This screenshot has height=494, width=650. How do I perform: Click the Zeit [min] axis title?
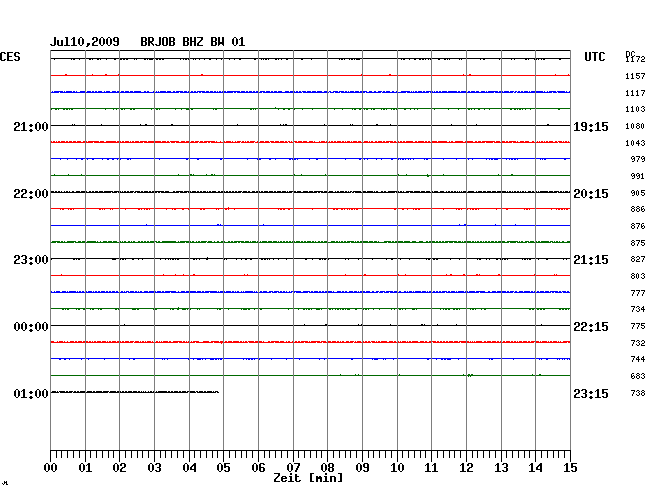pyautogui.click(x=308, y=478)
